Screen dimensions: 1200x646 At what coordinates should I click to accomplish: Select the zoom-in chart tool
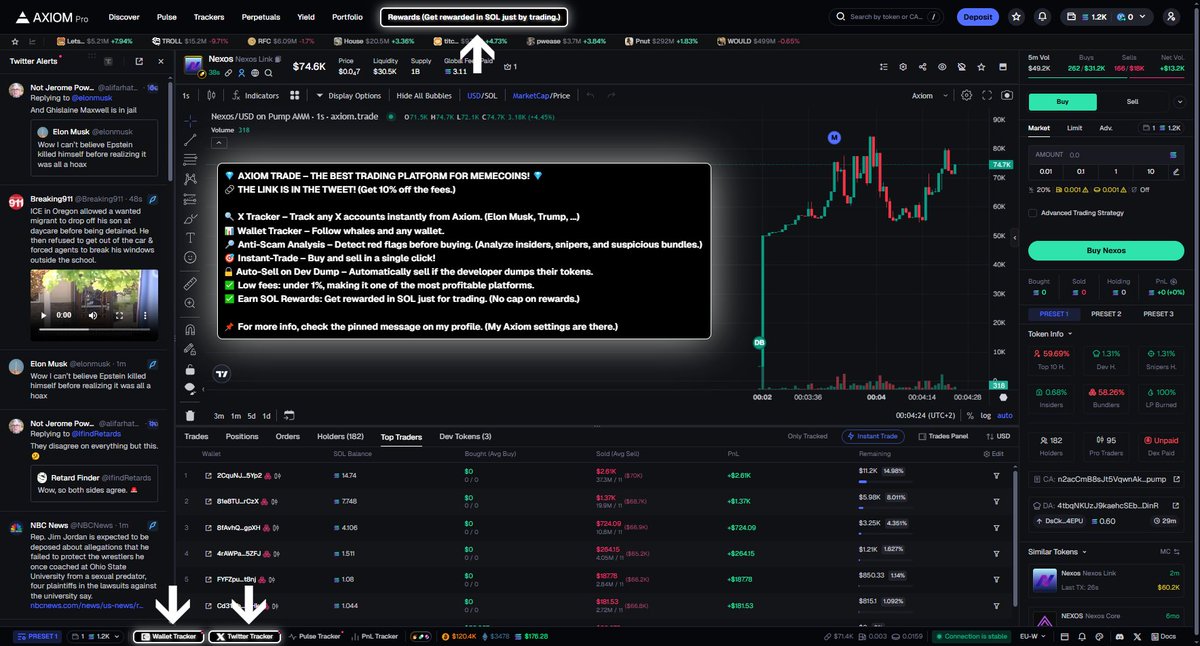pos(191,303)
